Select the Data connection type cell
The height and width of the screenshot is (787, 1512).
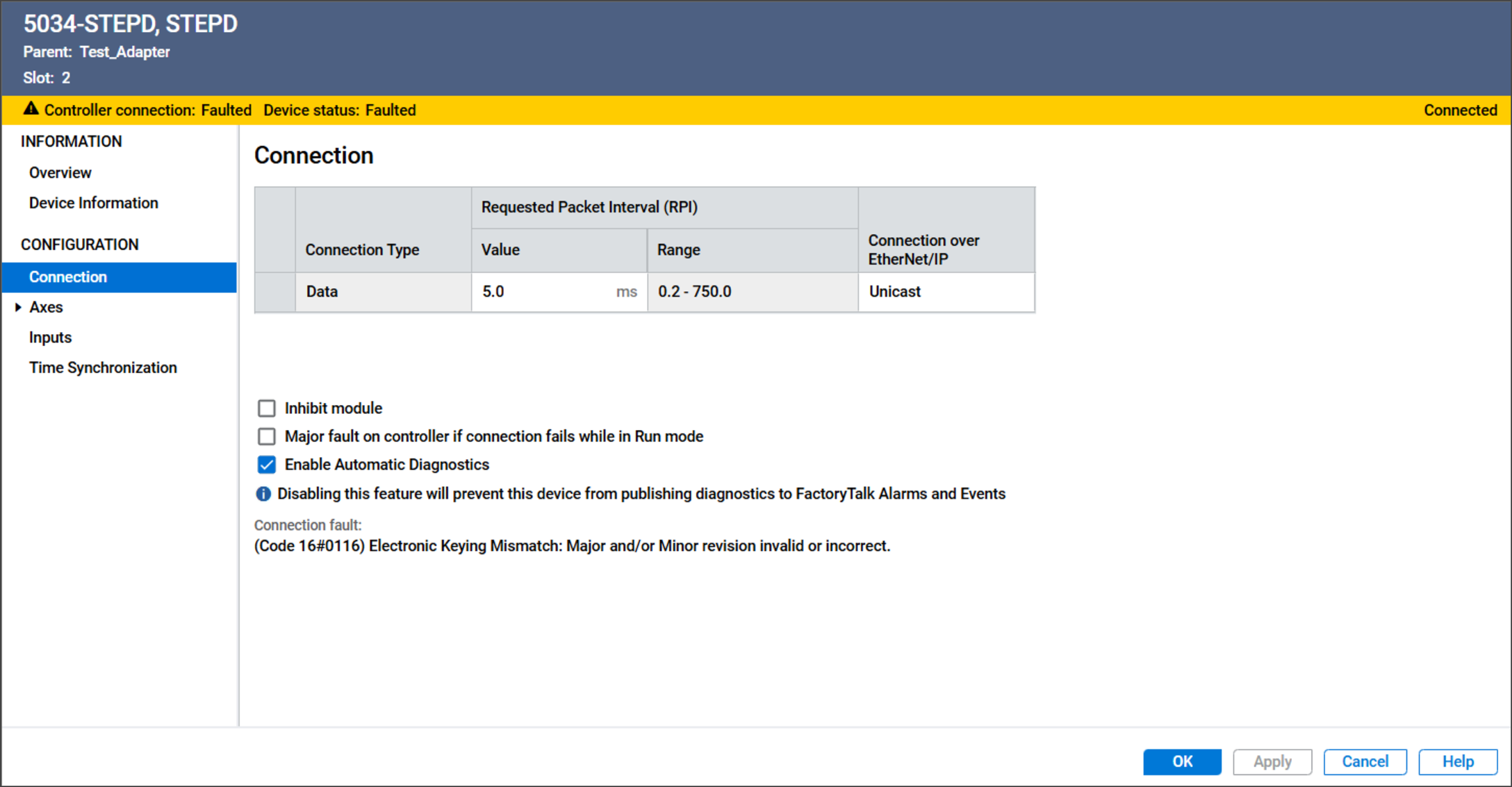[384, 292]
